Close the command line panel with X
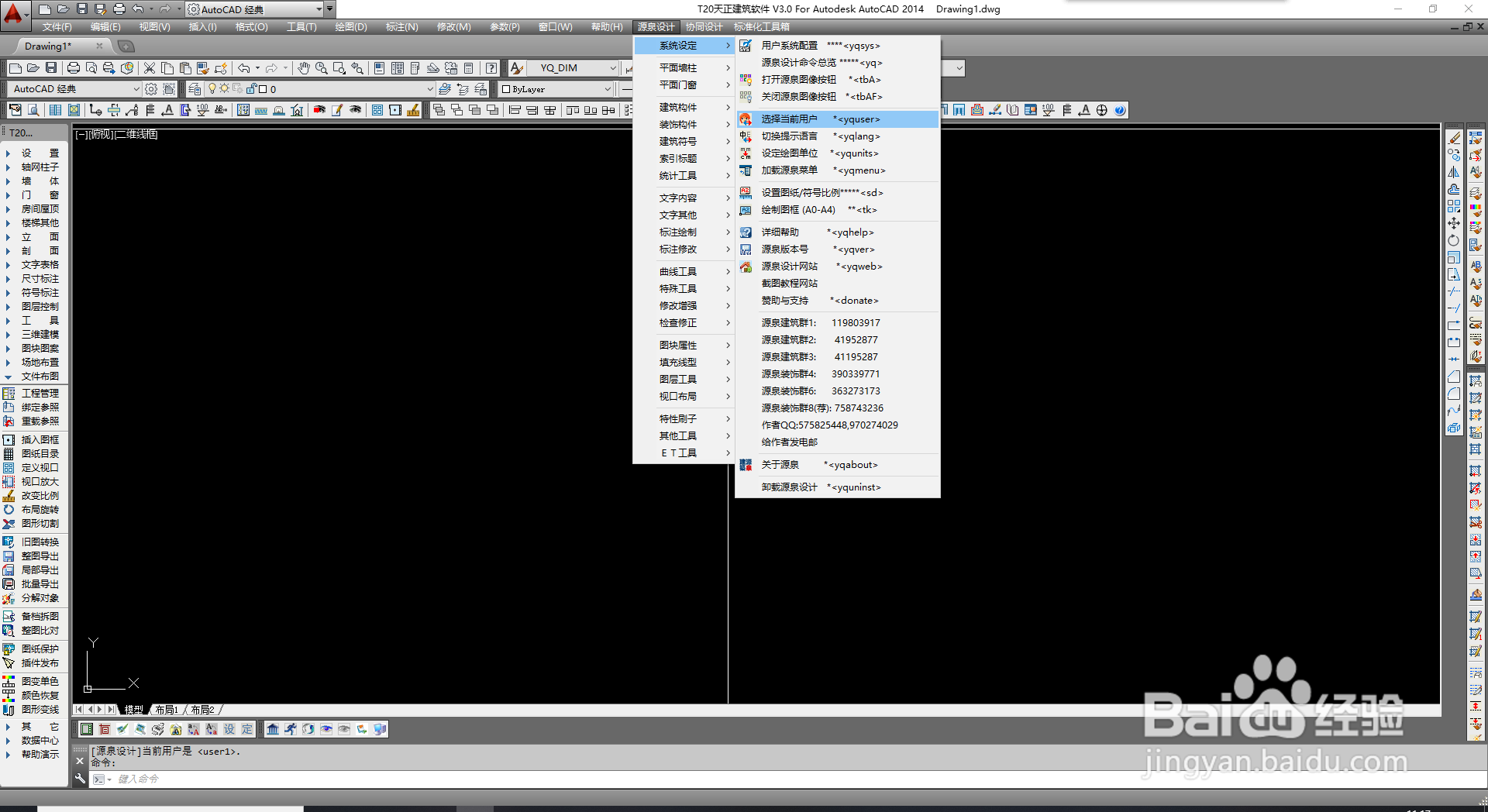 click(x=80, y=761)
